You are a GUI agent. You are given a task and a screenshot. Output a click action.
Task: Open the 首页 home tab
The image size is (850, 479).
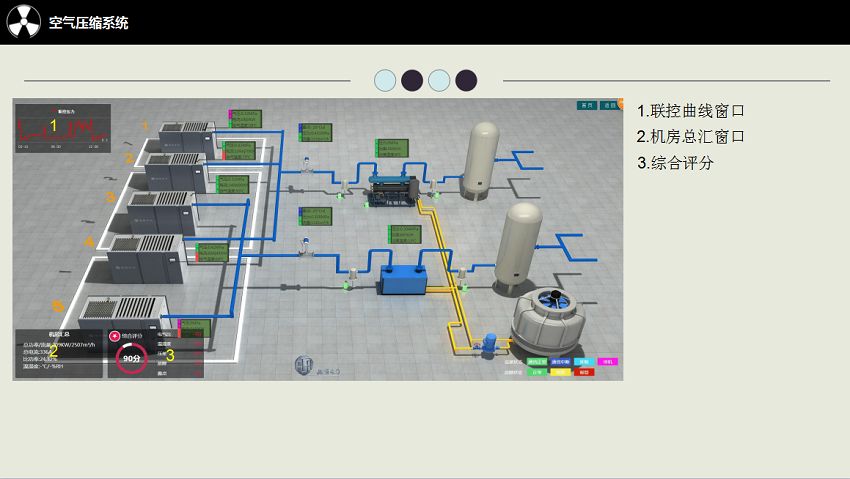pos(587,105)
